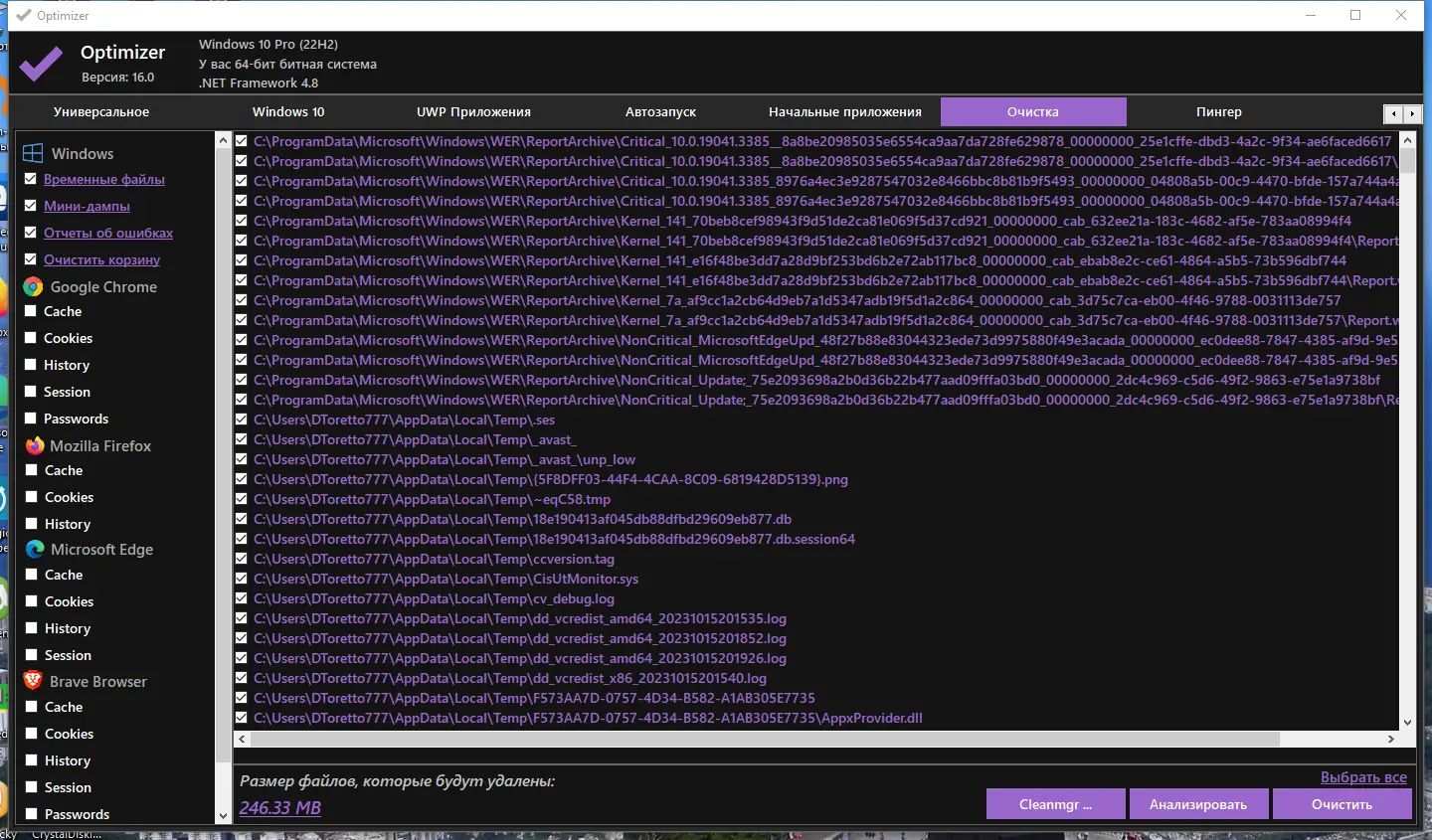Uncheck the Отчеты об ошибках checkbox
The width and height of the screenshot is (1432, 840).
31,233
